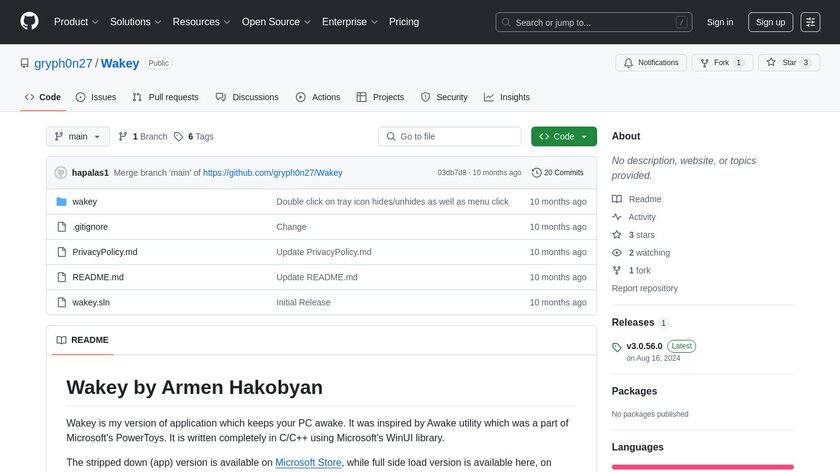Click the Go to file search field
This screenshot has height=472, width=840.
tap(450, 136)
